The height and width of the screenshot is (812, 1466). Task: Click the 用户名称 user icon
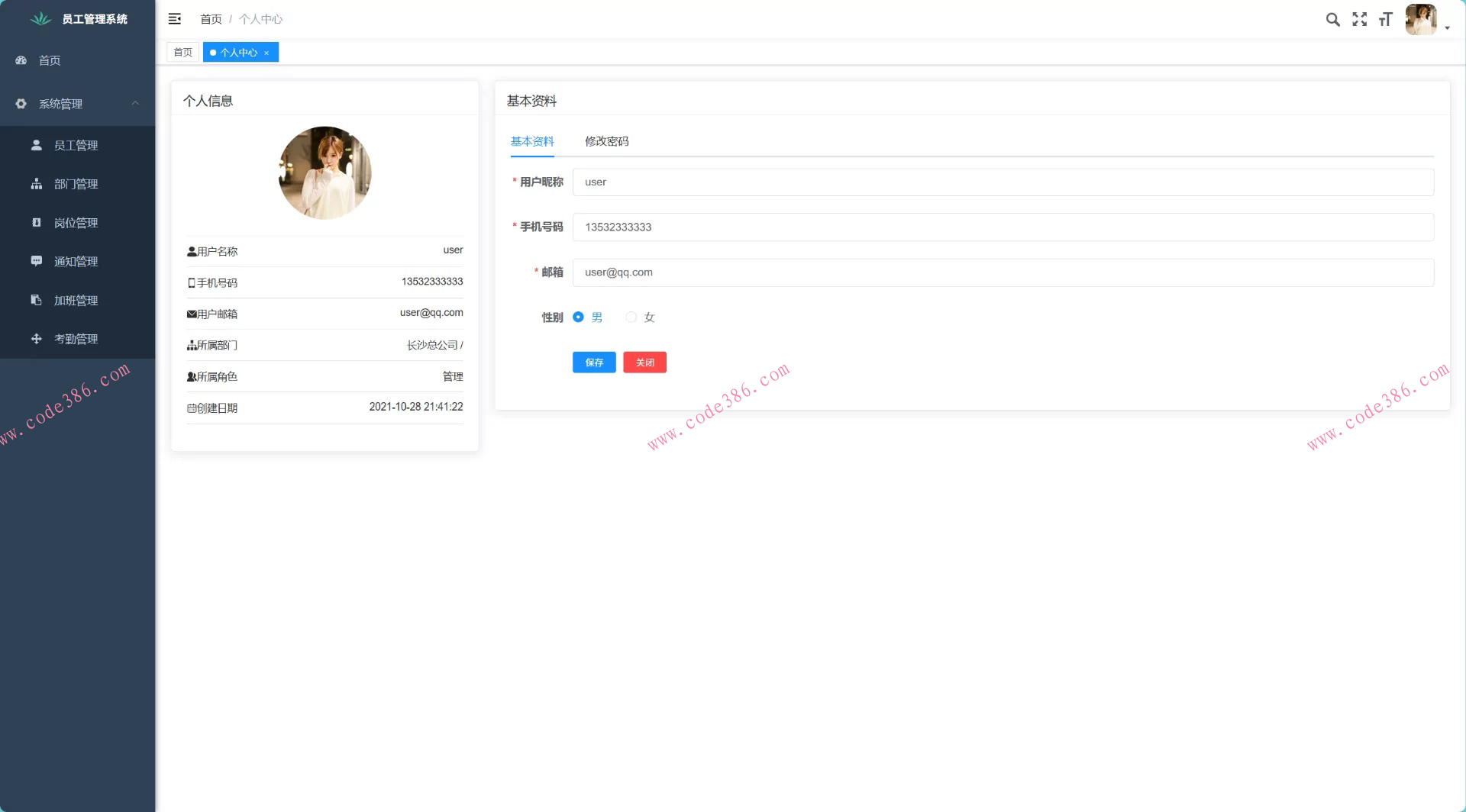(192, 251)
